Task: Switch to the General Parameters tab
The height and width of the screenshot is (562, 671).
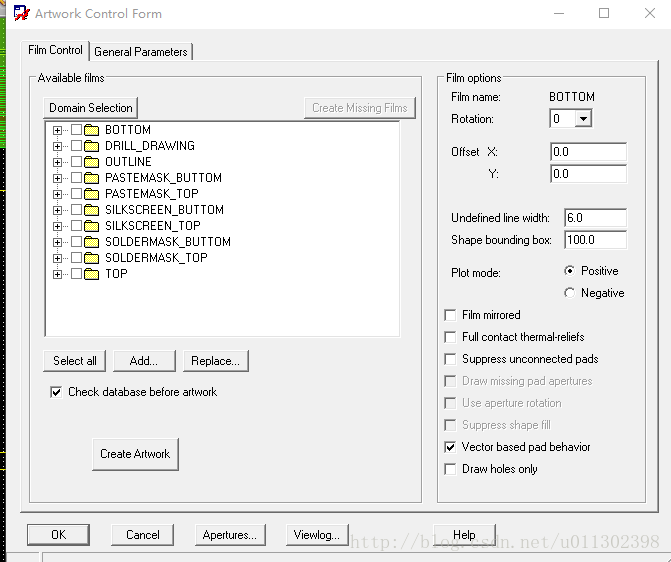Action: (140, 51)
